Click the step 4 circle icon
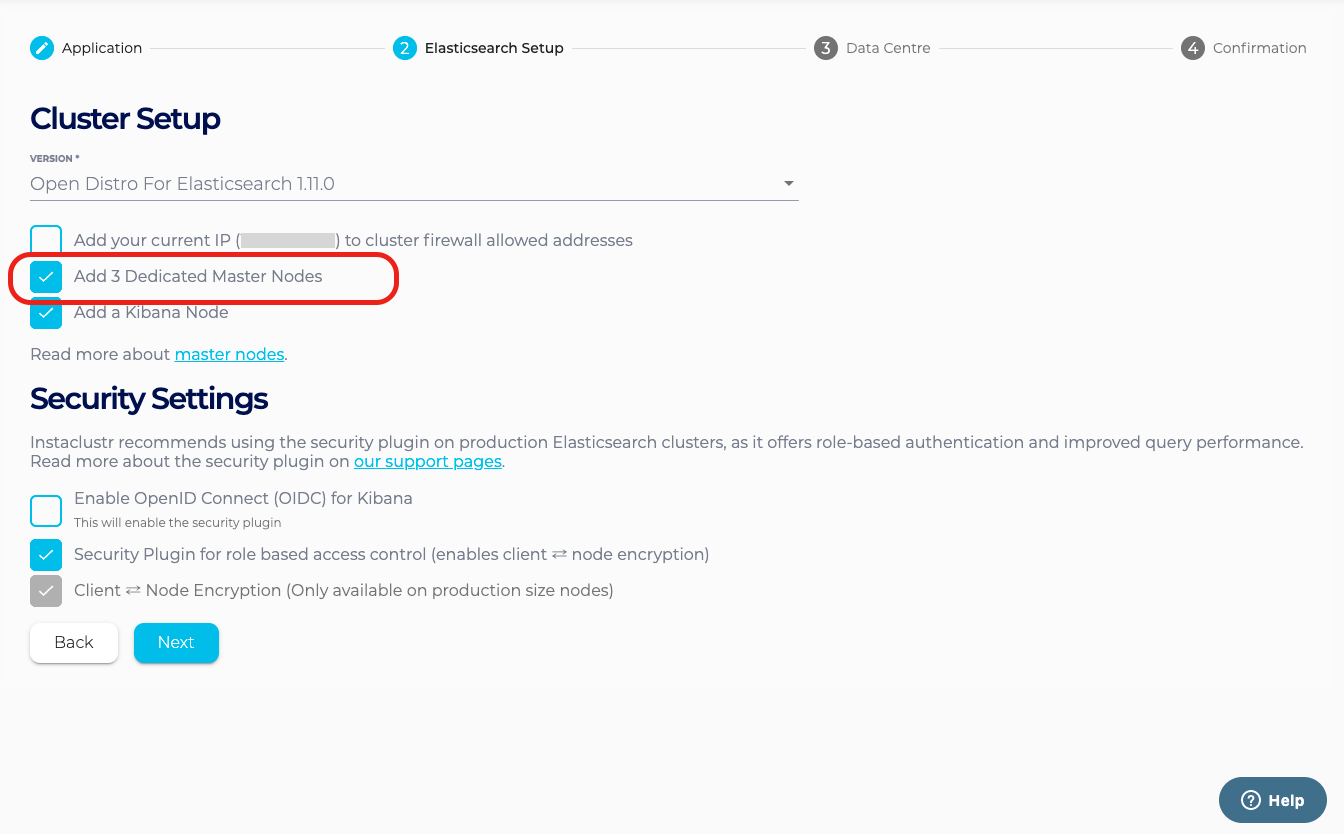The height and width of the screenshot is (834, 1344). pyautogui.click(x=1192, y=47)
